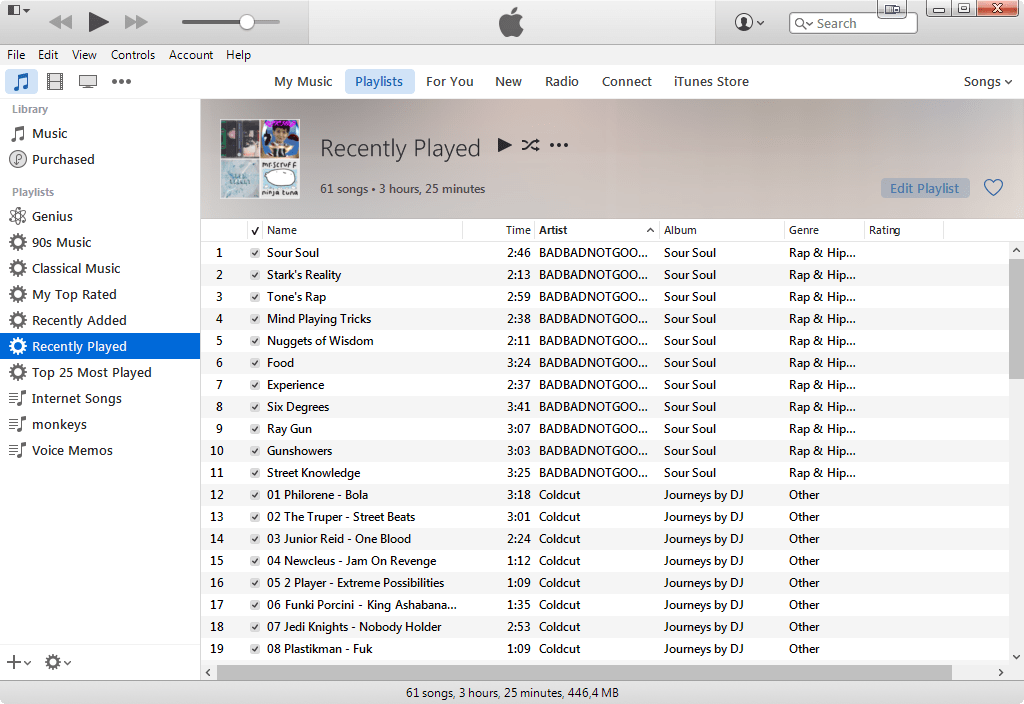Image resolution: width=1024 pixels, height=704 pixels.
Task: Open the Account menu
Action: [x=191, y=55]
